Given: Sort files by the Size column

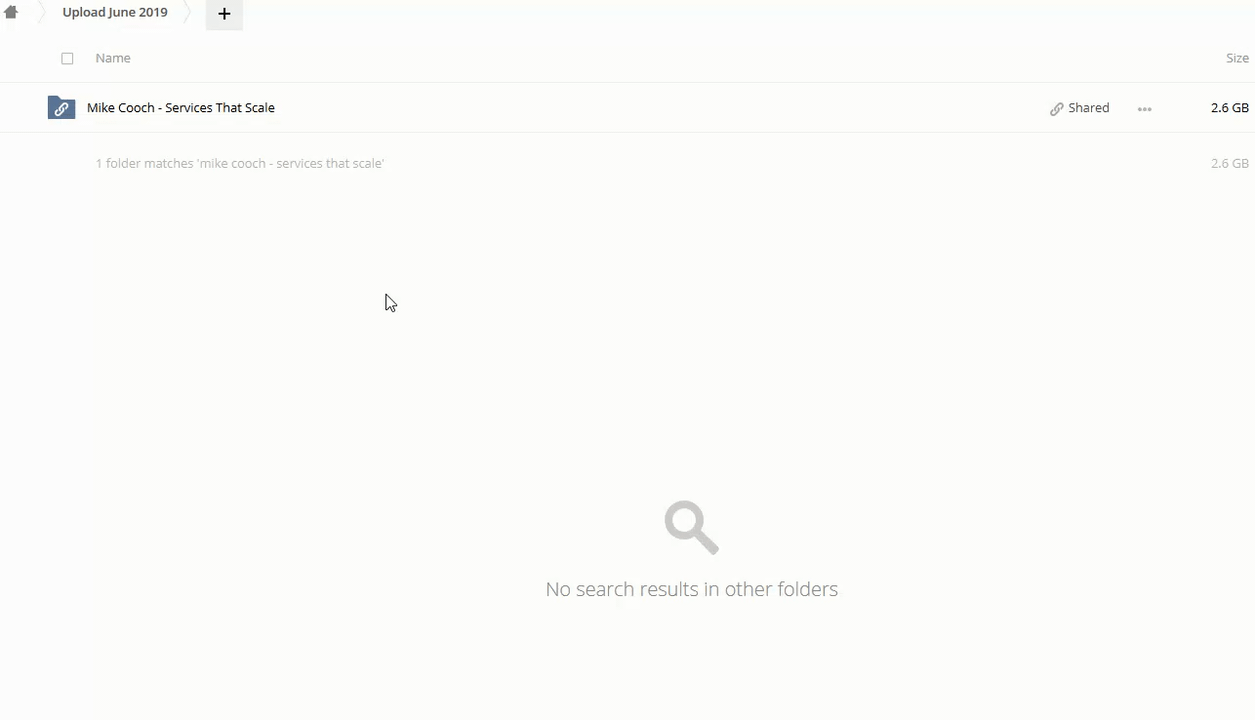Looking at the screenshot, I should pyautogui.click(x=1237, y=58).
